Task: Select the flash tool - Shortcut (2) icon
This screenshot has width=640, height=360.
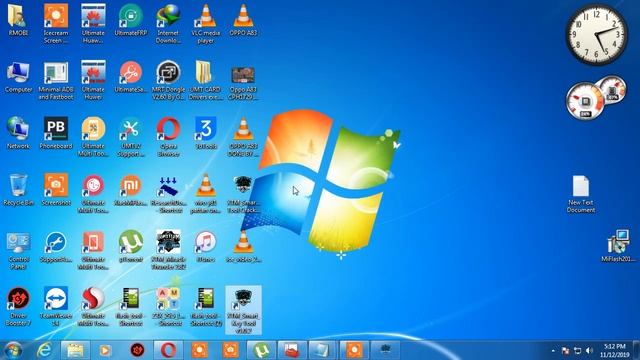Action: tap(206, 307)
